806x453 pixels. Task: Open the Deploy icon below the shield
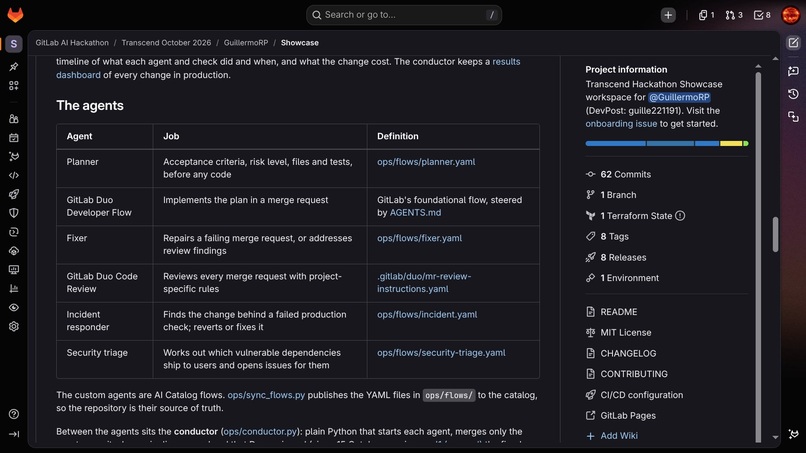14,232
